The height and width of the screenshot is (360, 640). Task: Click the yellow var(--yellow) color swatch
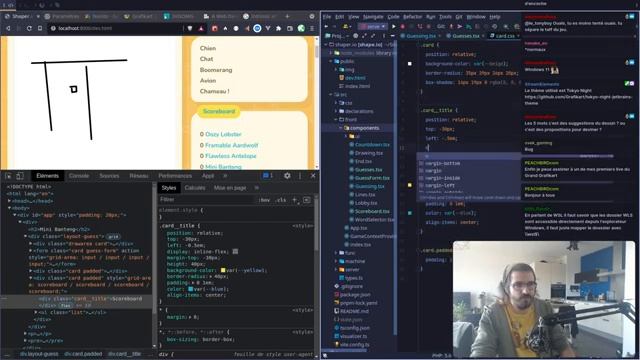(223, 270)
